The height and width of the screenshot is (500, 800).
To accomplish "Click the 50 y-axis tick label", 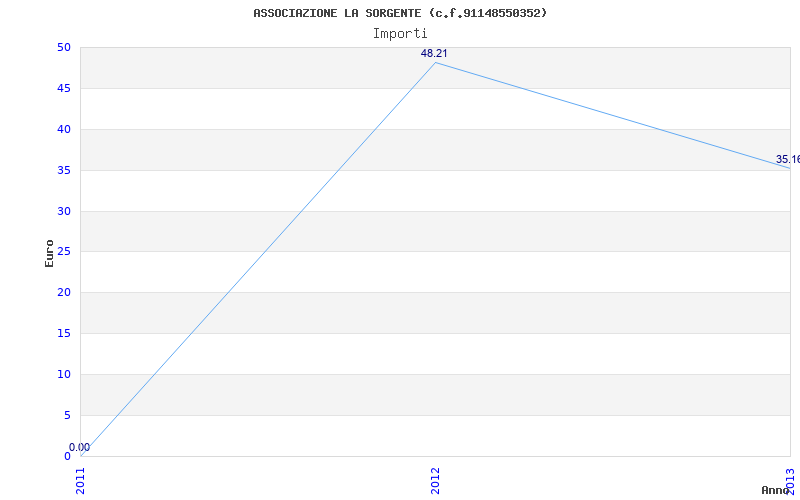I will (x=64, y=48).
